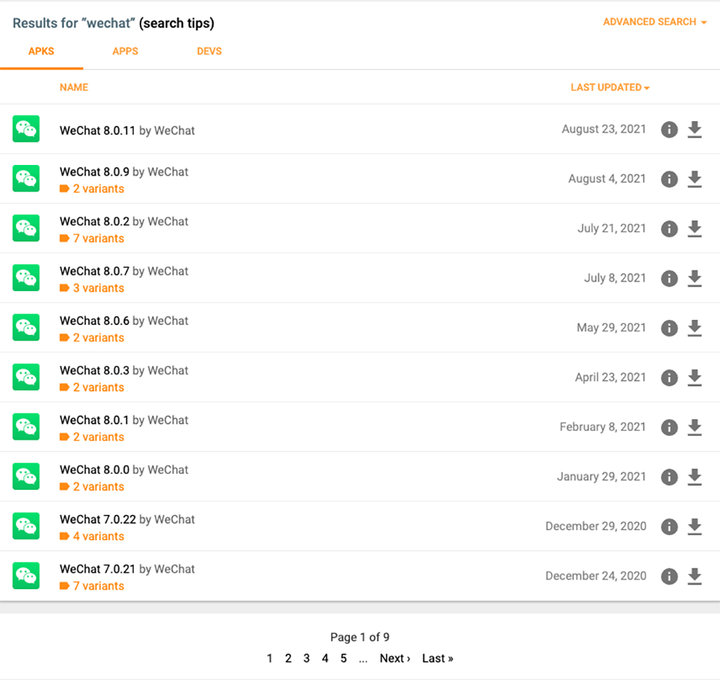Open the search tips link

177,23
